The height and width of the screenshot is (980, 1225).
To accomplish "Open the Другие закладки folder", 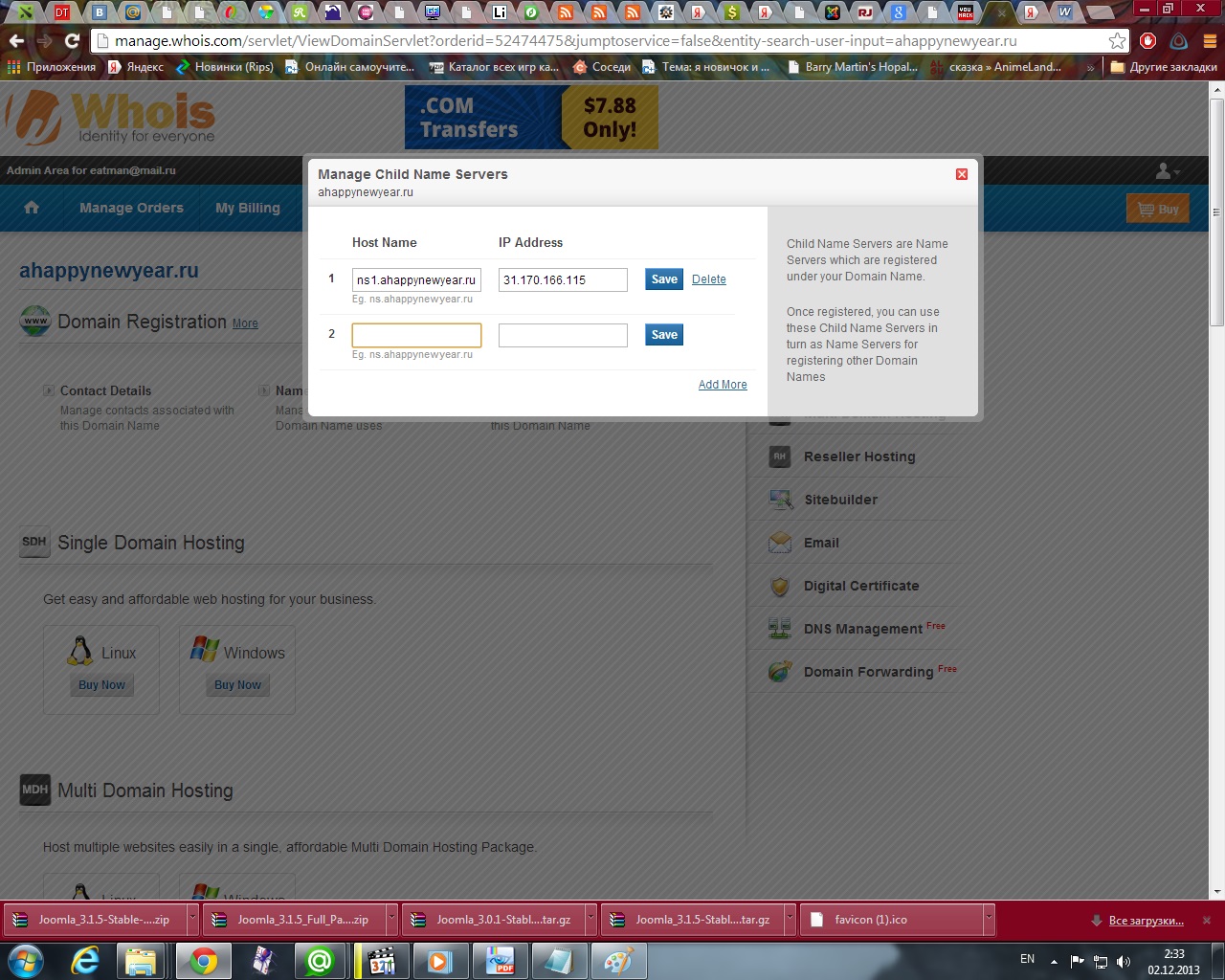I will (x=1163, y=67).
